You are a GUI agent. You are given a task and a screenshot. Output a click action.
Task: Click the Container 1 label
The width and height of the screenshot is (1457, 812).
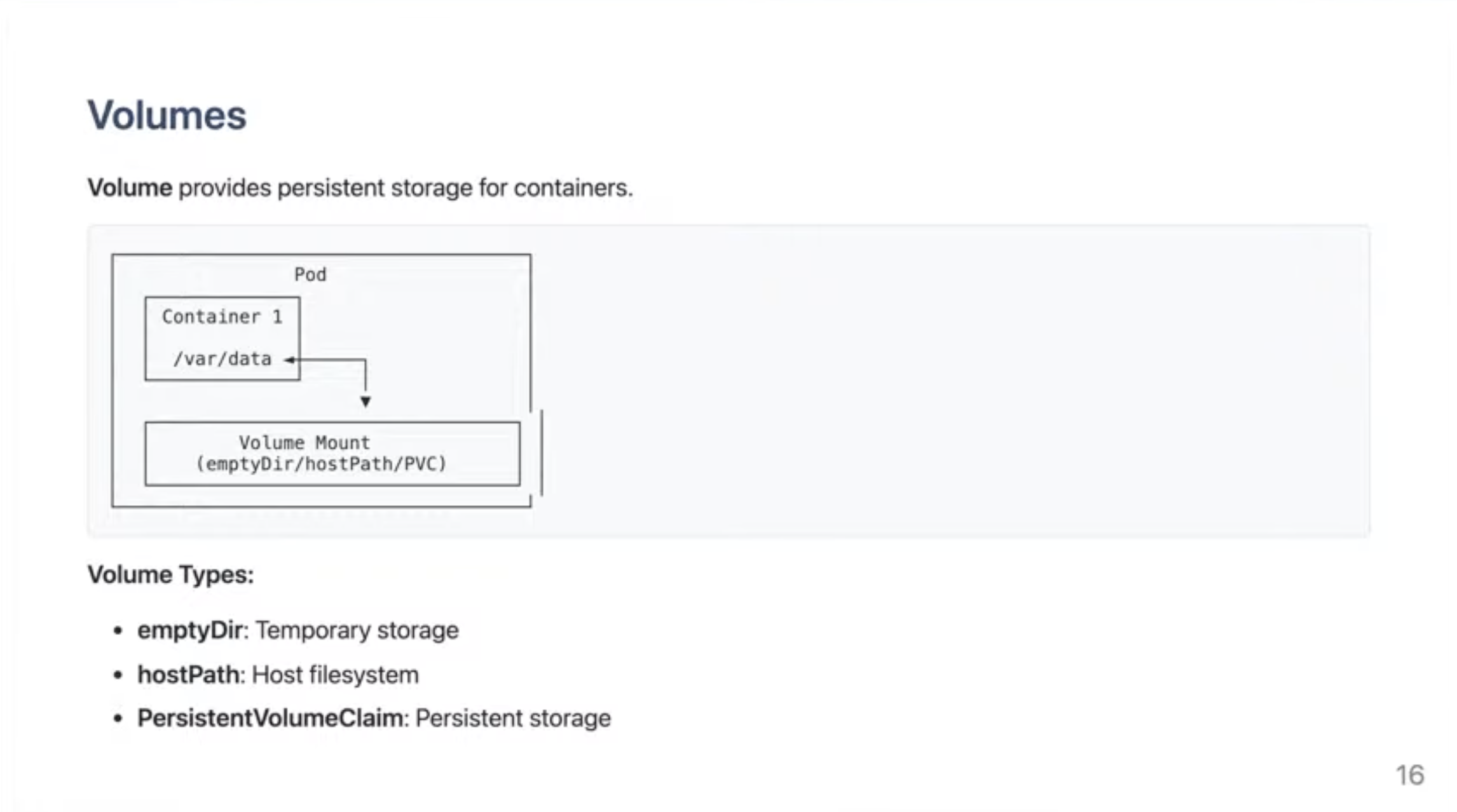point(222,316)
